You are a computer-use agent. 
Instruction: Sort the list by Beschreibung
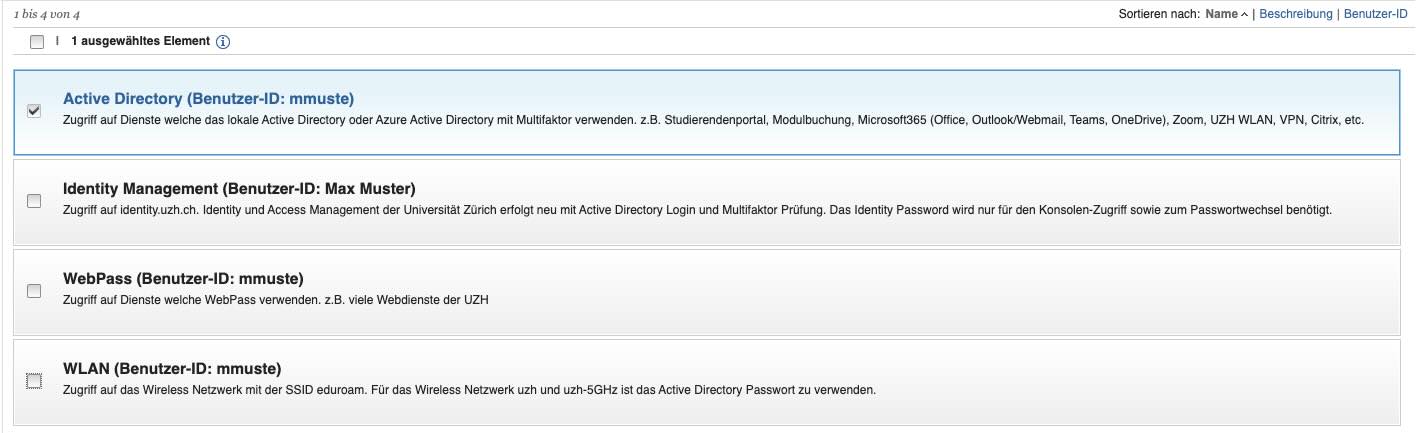(x=1295, y=14)
